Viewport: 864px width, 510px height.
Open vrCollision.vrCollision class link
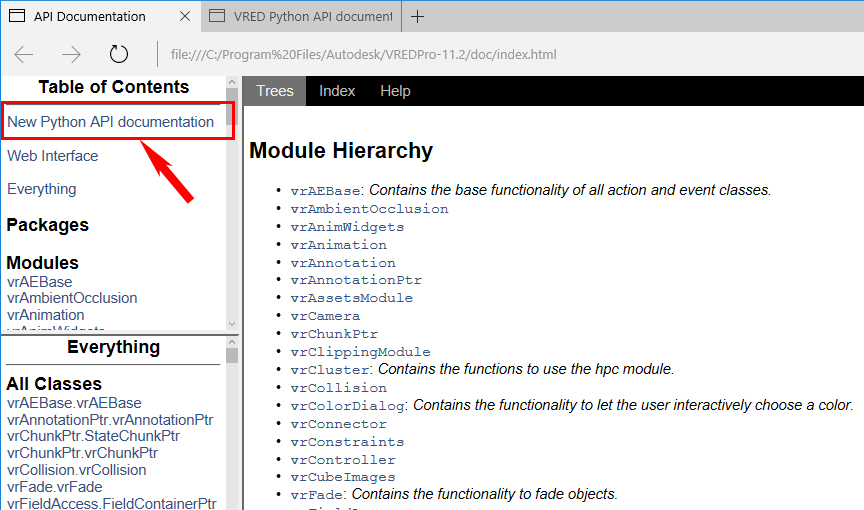(76, 470)
